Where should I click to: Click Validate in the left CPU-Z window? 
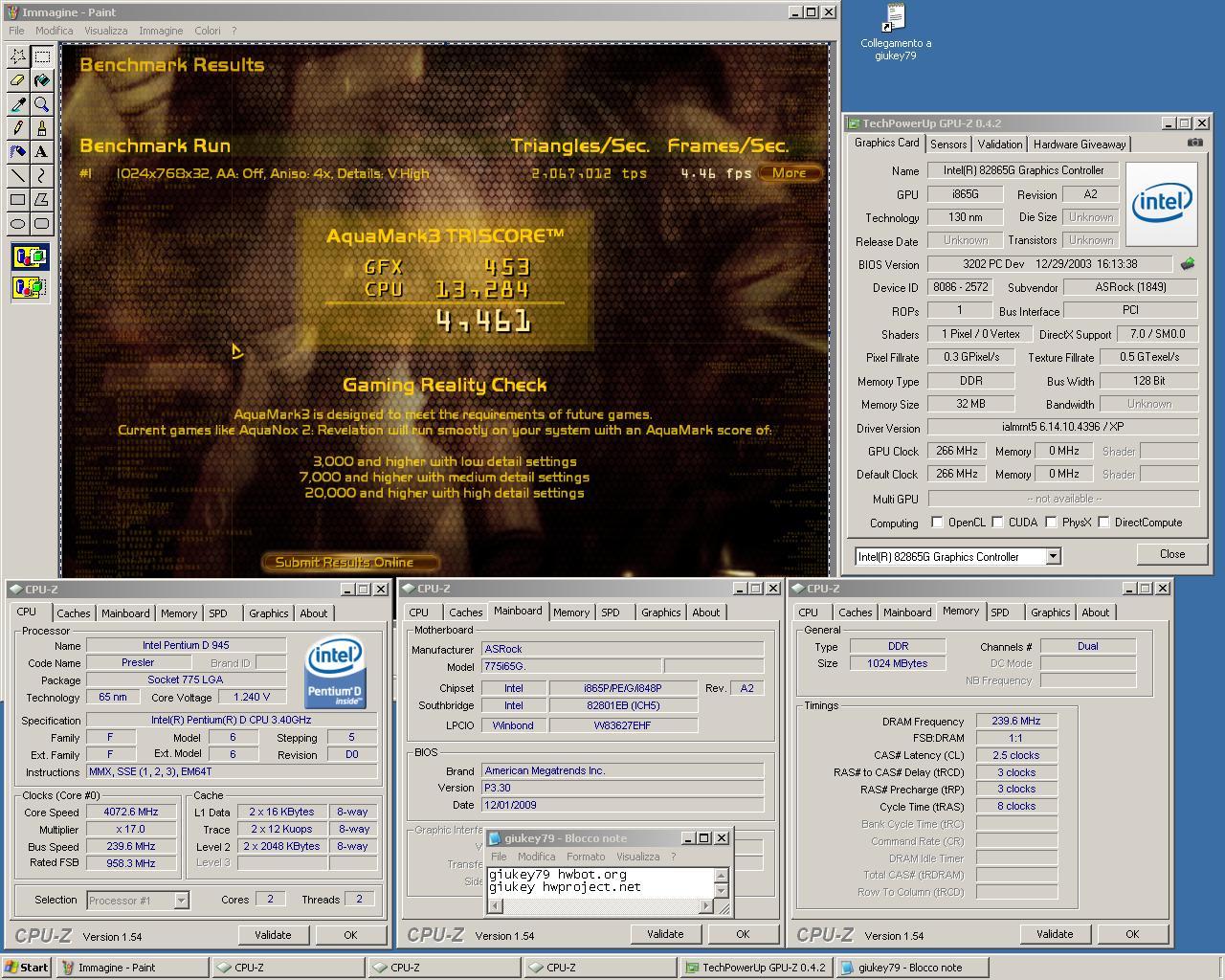coord(273,935)
